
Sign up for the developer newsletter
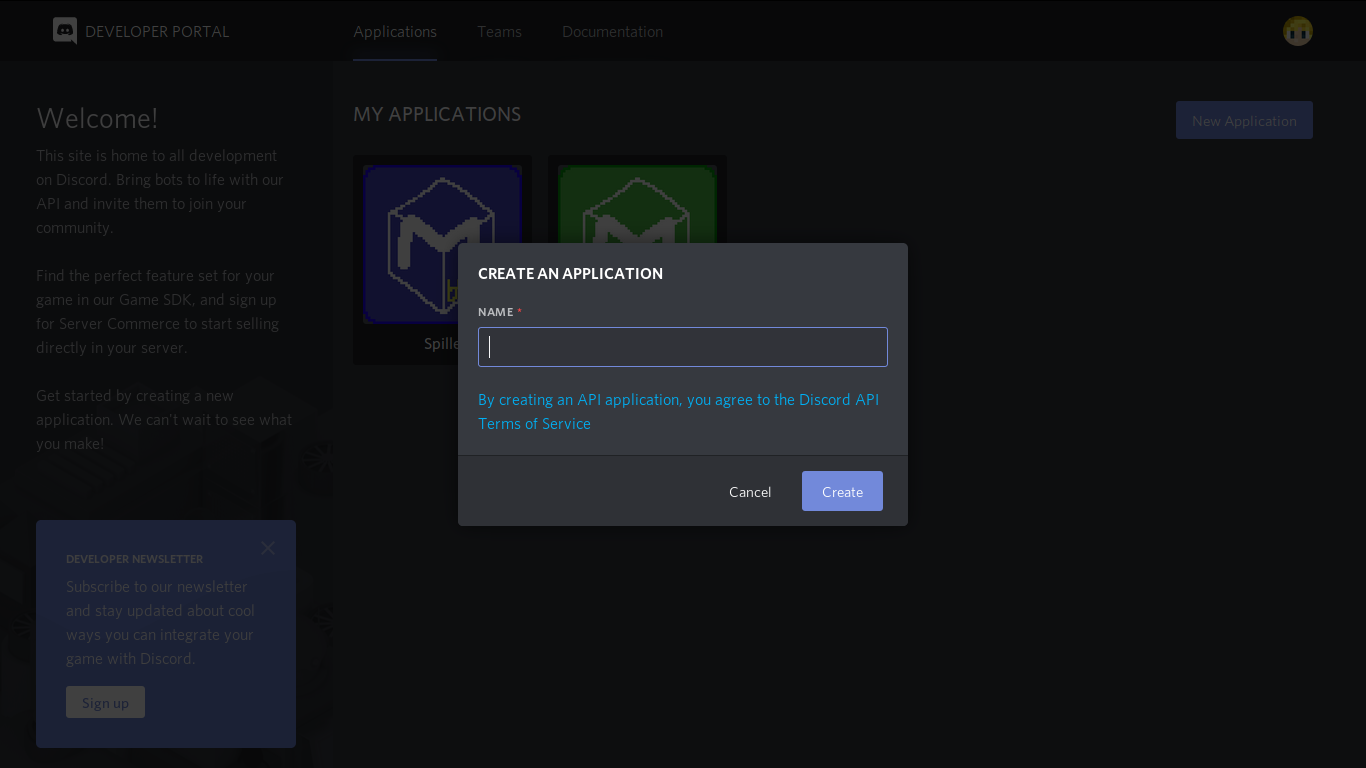[x=105, y=702]
